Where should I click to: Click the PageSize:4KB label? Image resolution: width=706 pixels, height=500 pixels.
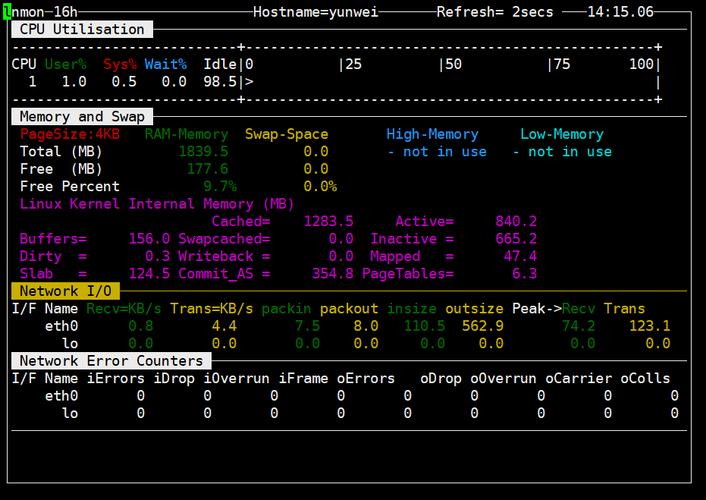click(70, 134)
